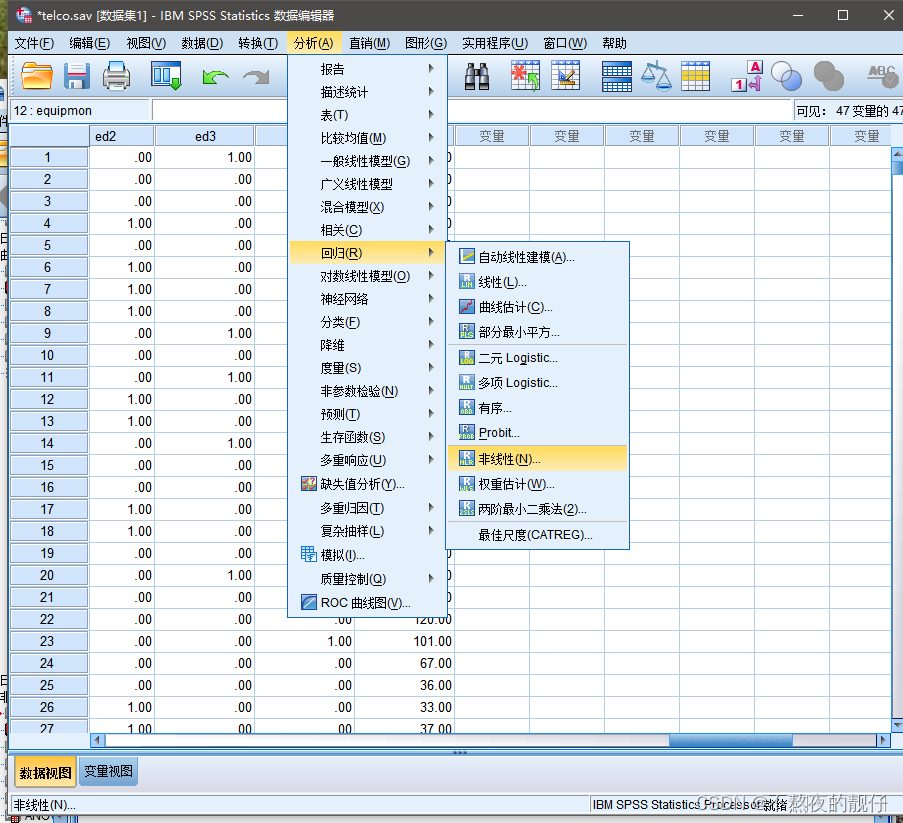Click the Insert variable toolbar icon
This screenshot has width=903, height=823.
pyautogui.click(x=565, y=76)
